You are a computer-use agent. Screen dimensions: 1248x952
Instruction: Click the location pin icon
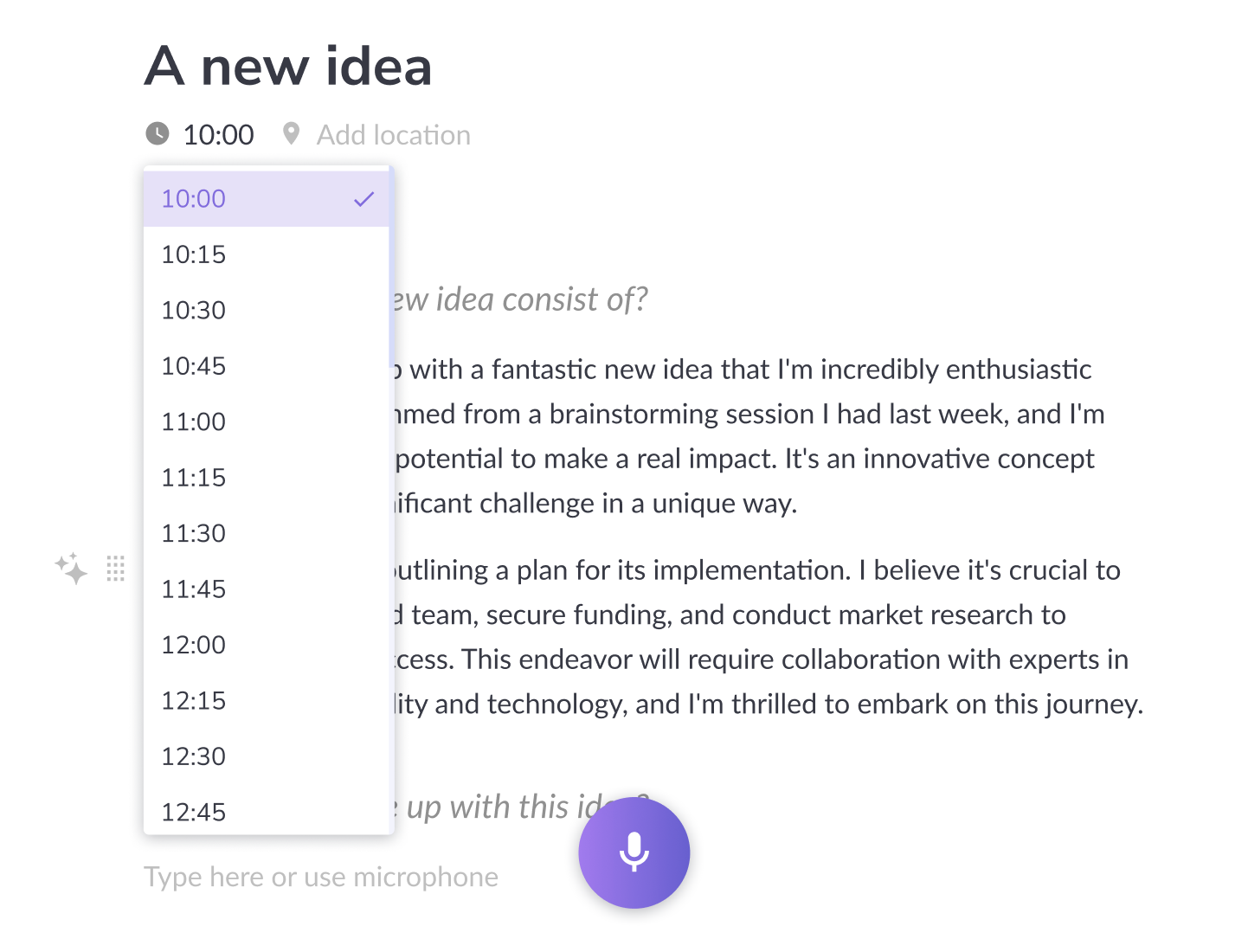pos(291,134)
